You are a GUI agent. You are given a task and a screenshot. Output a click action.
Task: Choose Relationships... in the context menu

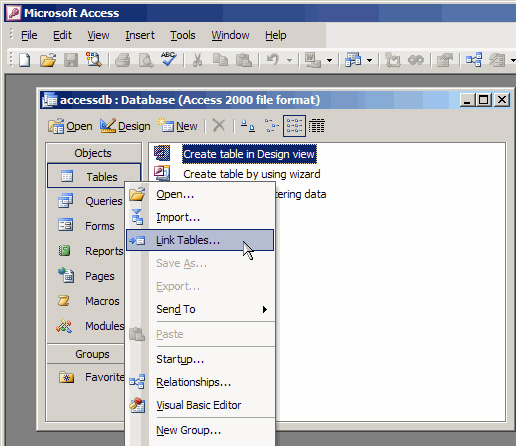(x=200, y=382)
